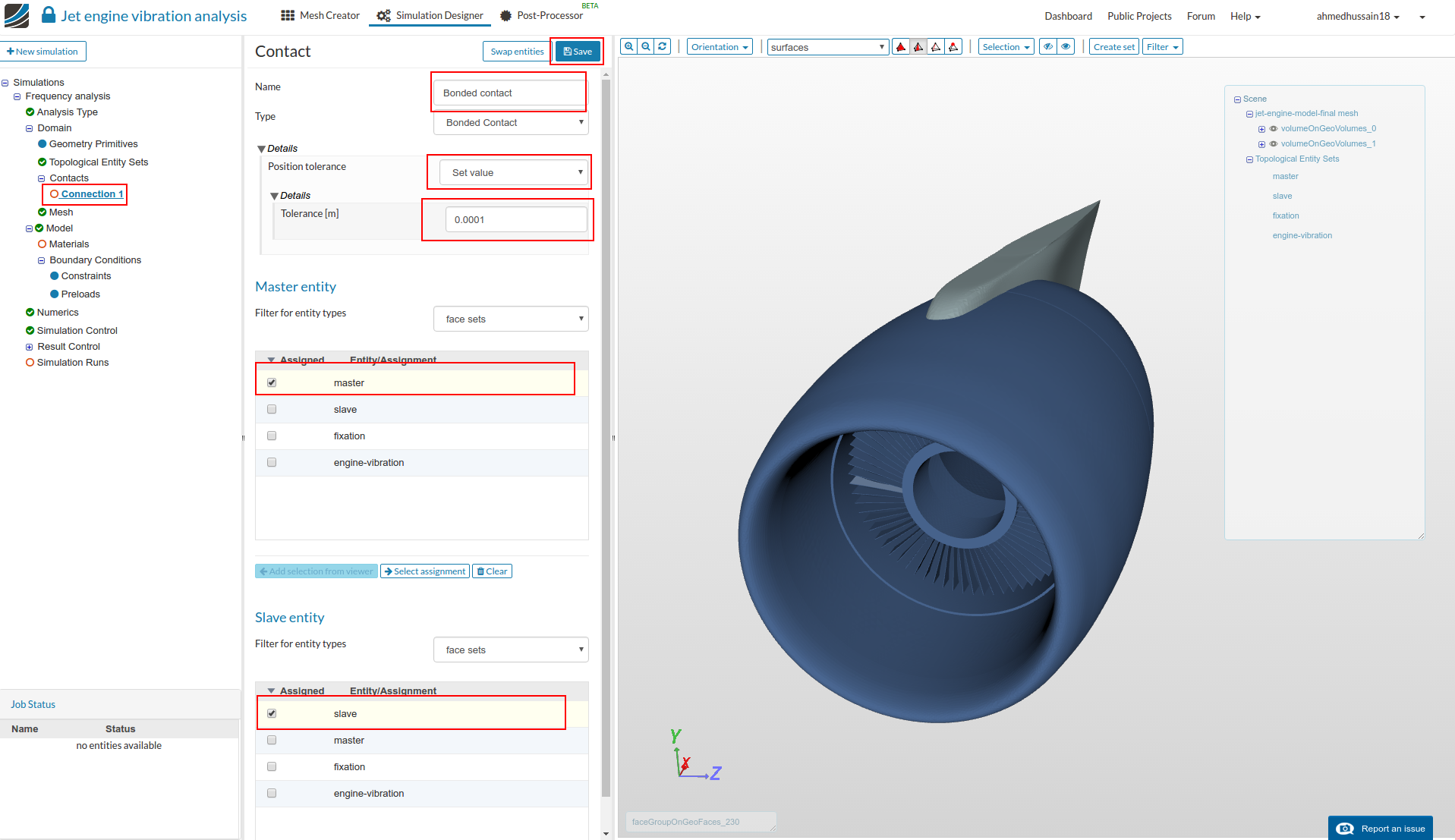Click the Connection 1 status circle icon
1455x840 pixels.
[x=54, y=194]
